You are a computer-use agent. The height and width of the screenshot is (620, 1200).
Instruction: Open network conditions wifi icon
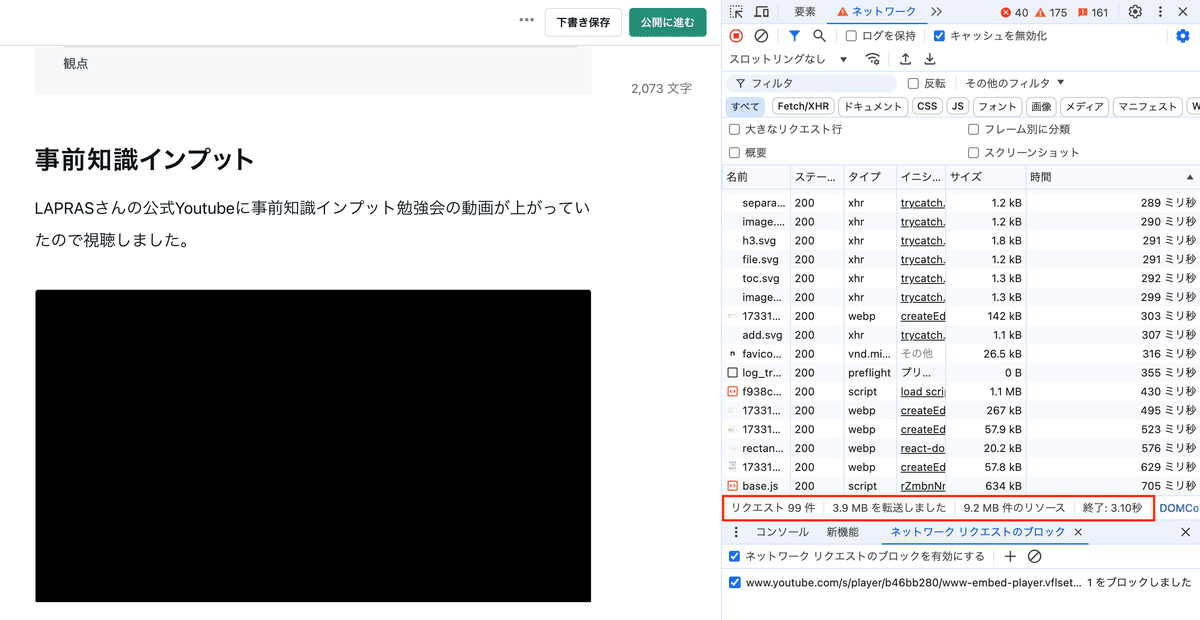coord(873,59)
